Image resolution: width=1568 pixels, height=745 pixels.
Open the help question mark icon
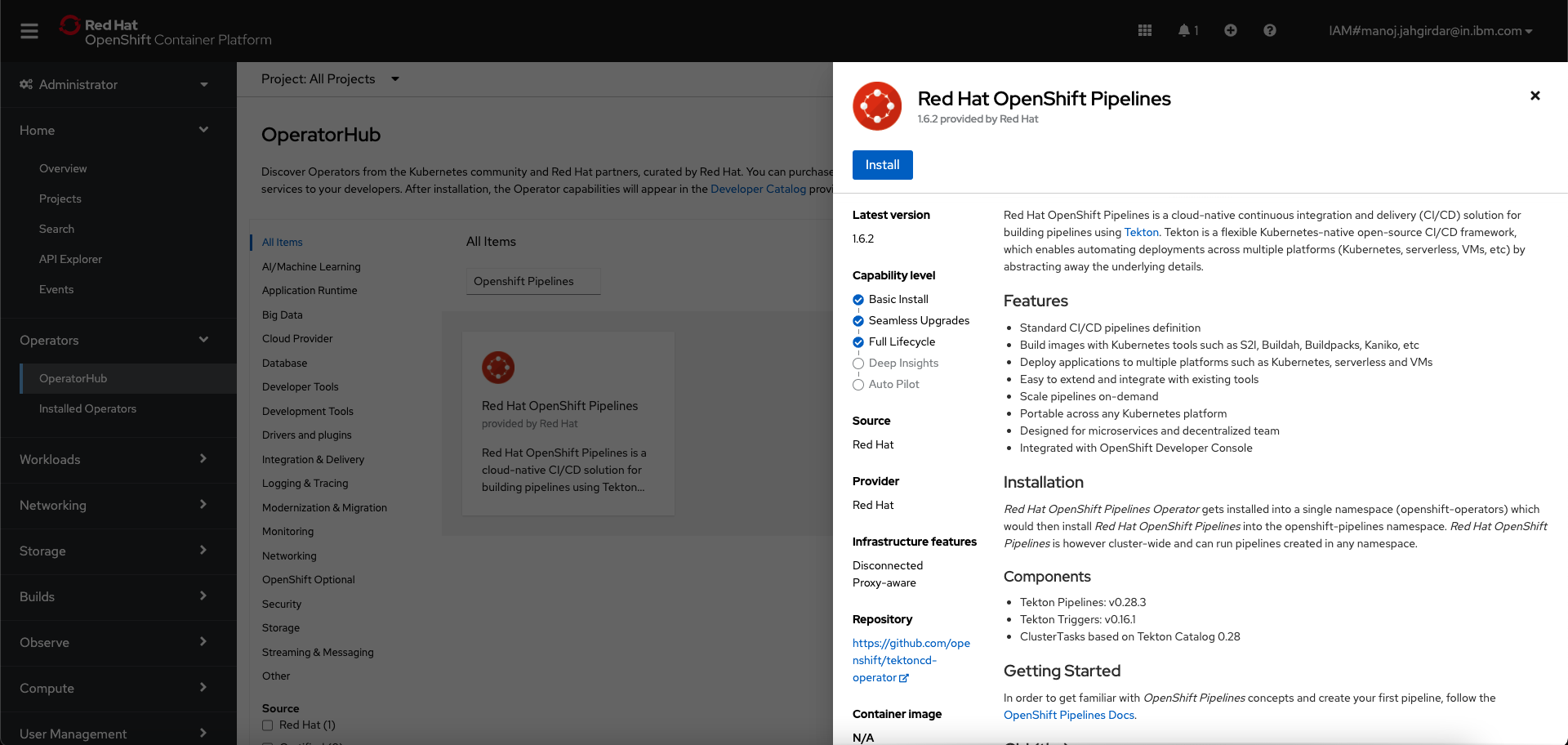[x=1270, y=30]
